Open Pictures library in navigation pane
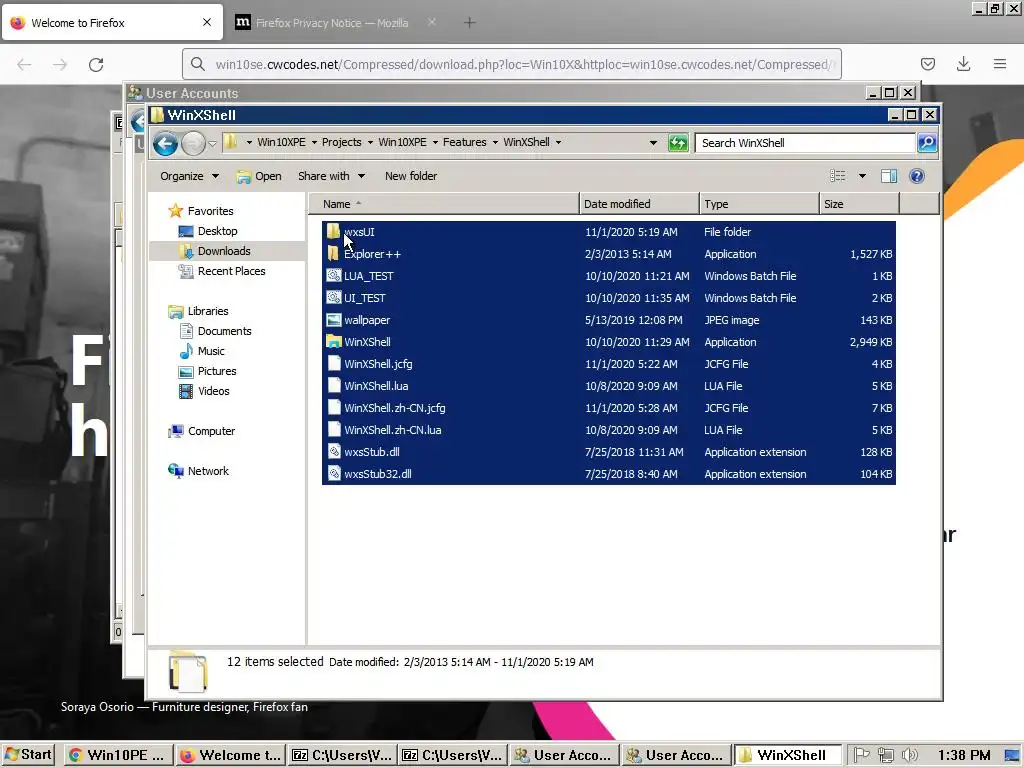Image resolution: width=1024 pixels, height=768 pixels. 217,371
